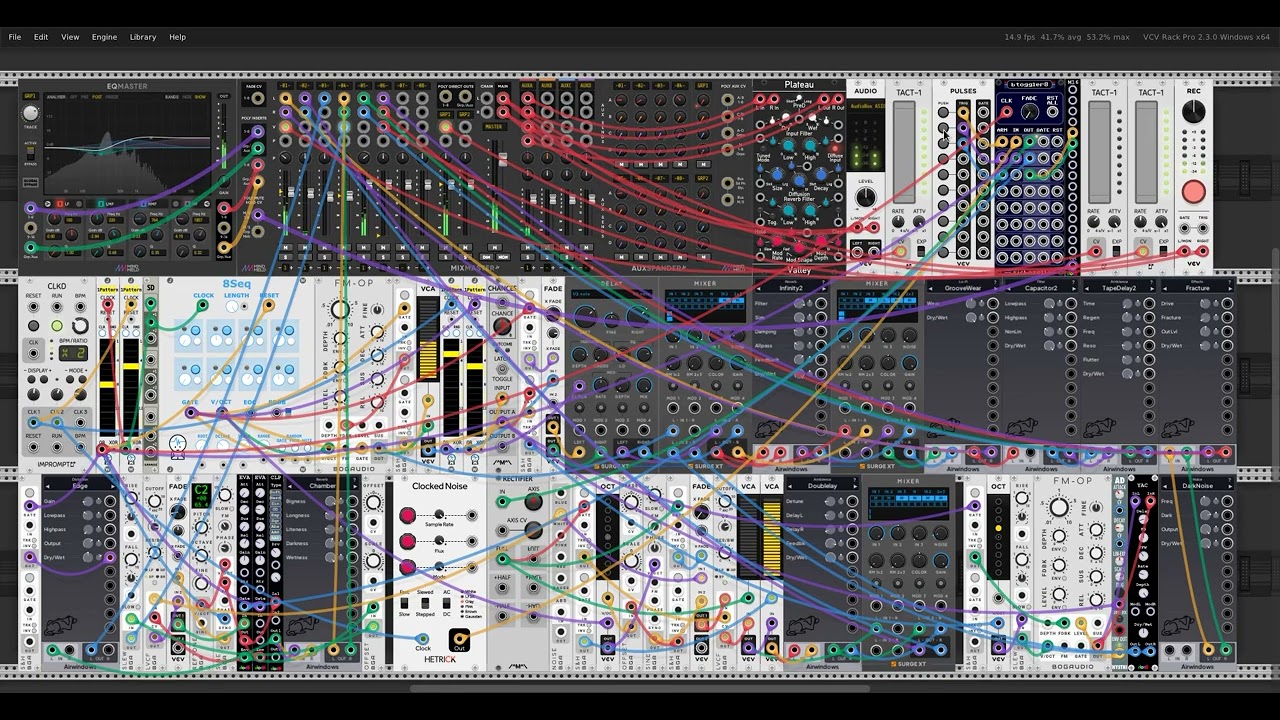Click the LEVEL knob on Audio module
The image size is (1280, 720).
[x=865, y=197]
